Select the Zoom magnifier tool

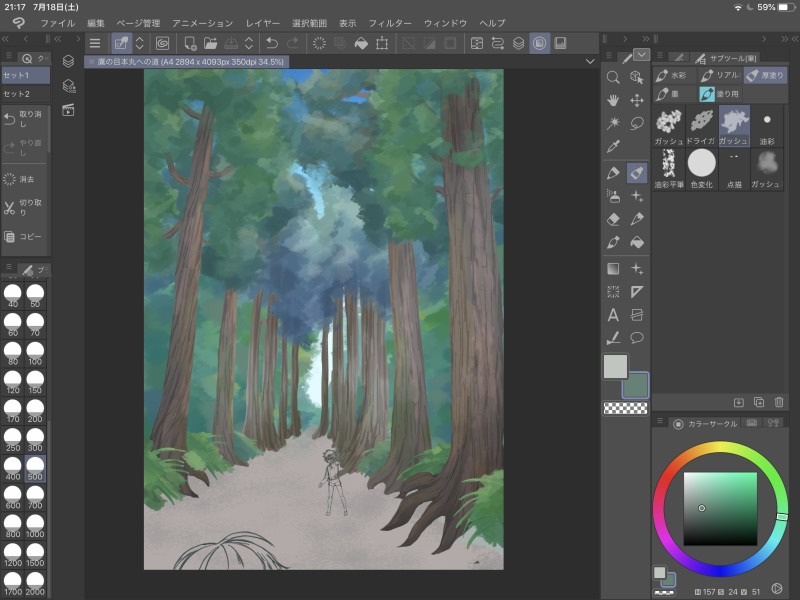pos(613,78)
